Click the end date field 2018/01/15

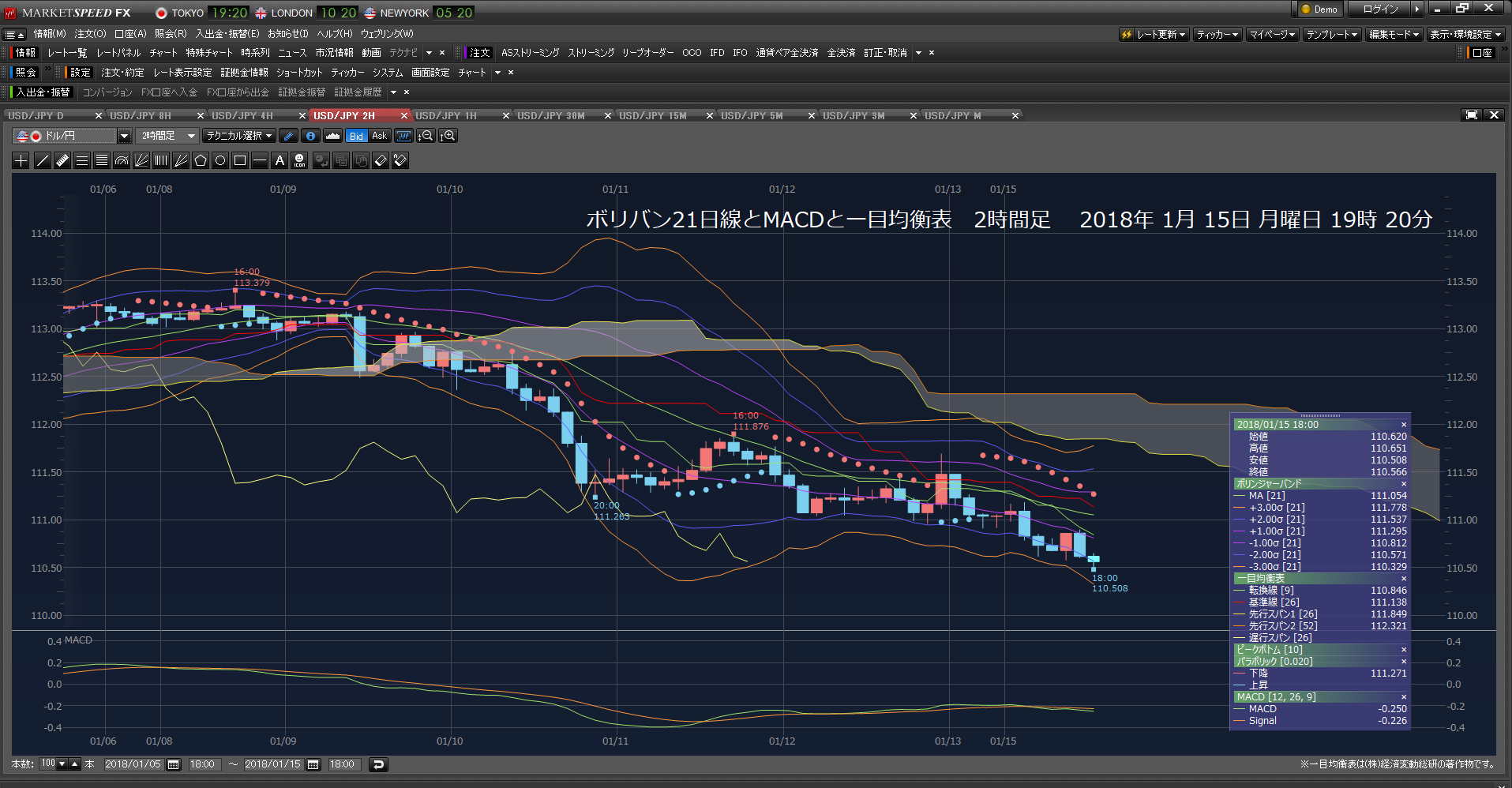(272, 764)
